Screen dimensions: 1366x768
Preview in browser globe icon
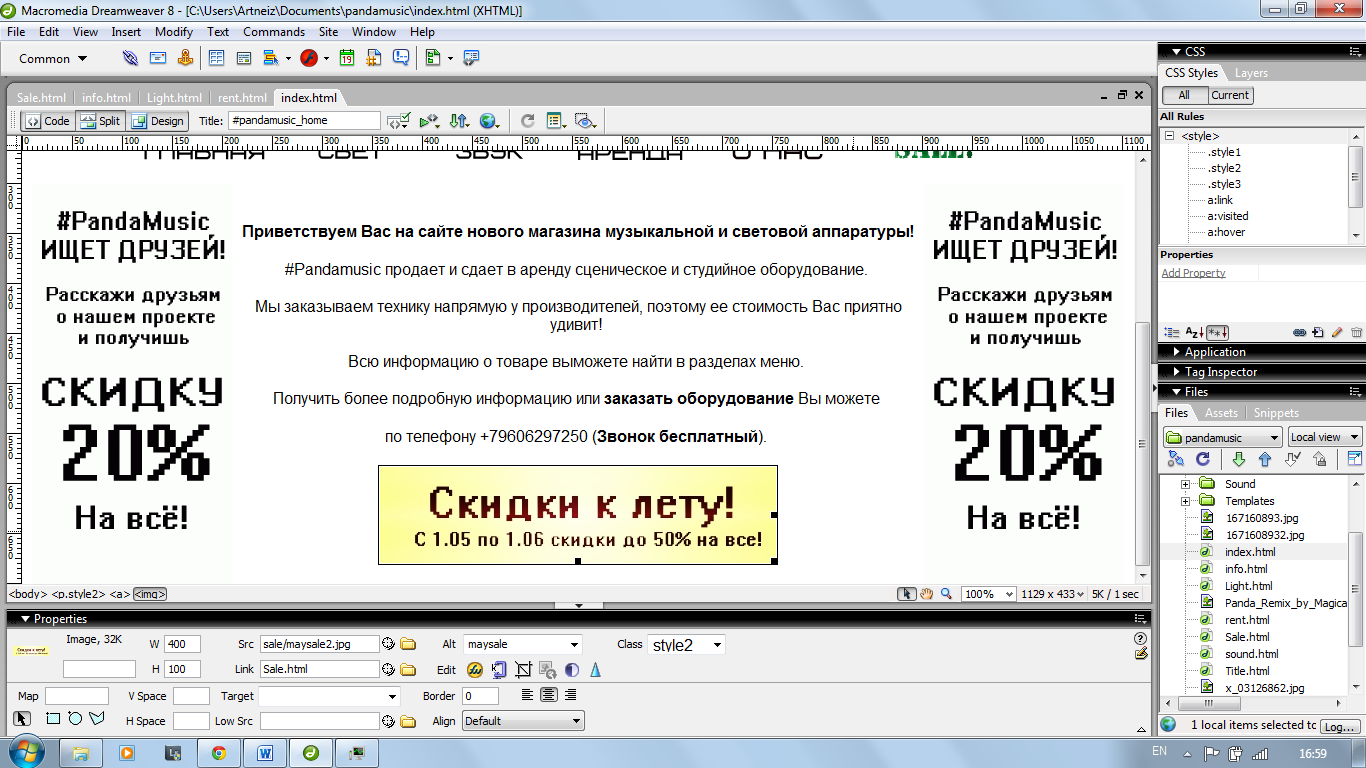[x=488, y=121]
